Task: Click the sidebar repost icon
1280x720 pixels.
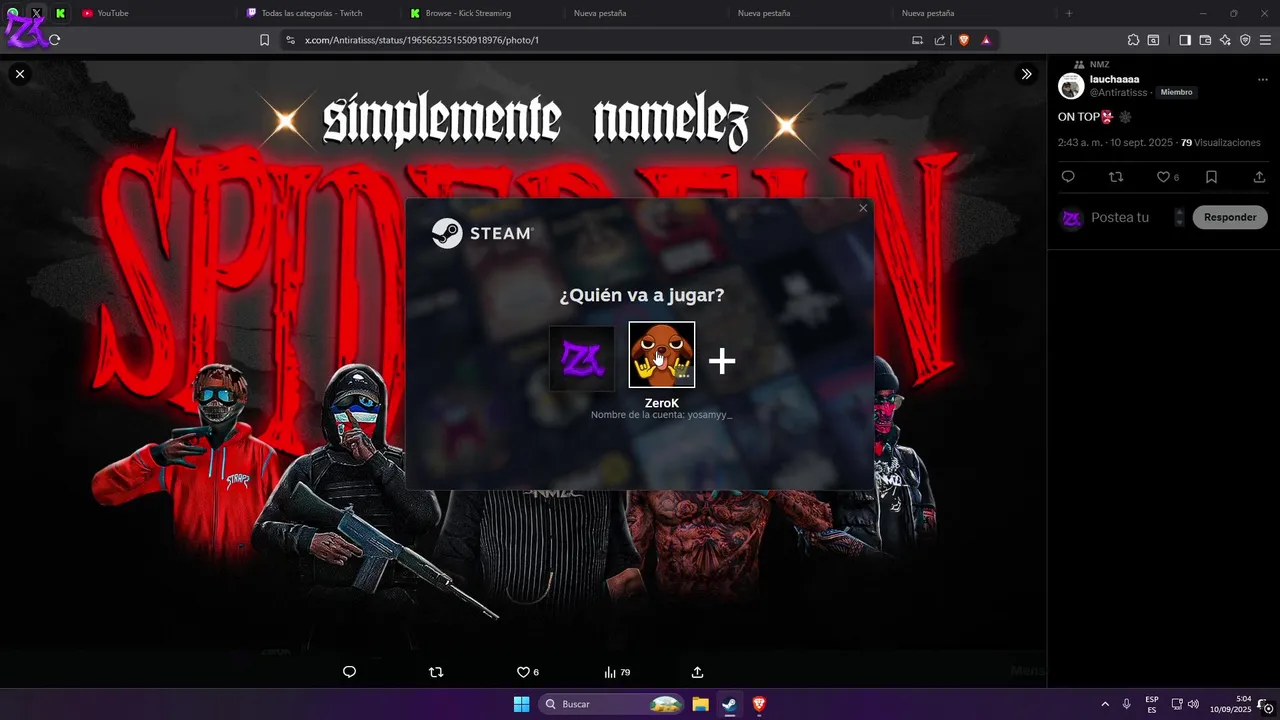Action: coord(1116,177)
